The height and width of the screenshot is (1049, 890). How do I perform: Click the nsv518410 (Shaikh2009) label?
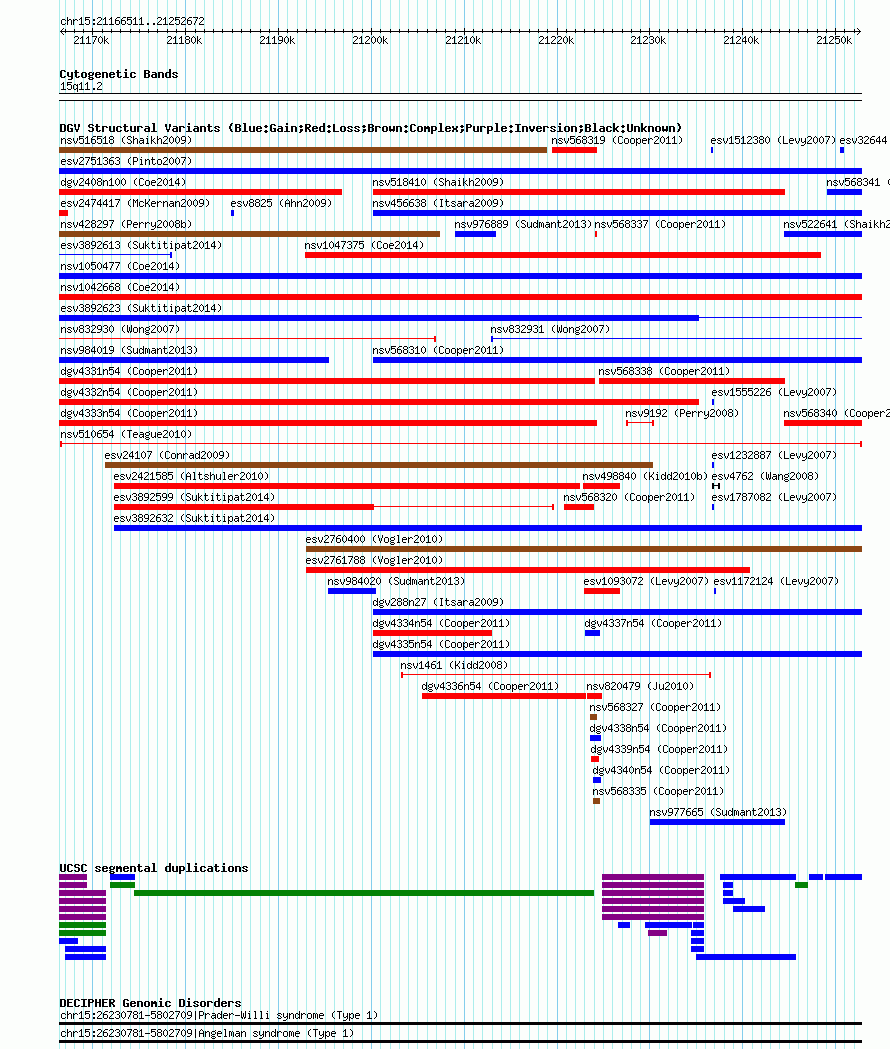click(438, 182)
